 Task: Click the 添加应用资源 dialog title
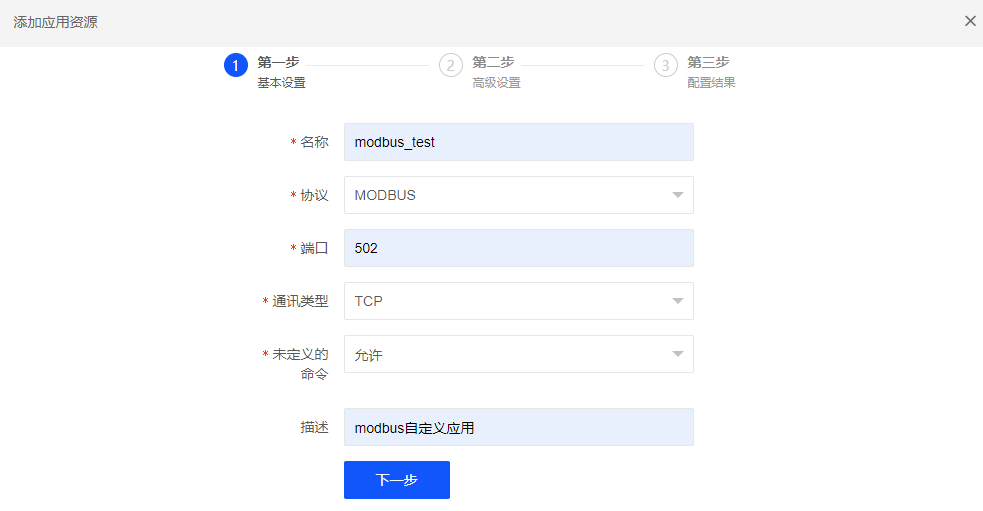[x=55, y=22]
